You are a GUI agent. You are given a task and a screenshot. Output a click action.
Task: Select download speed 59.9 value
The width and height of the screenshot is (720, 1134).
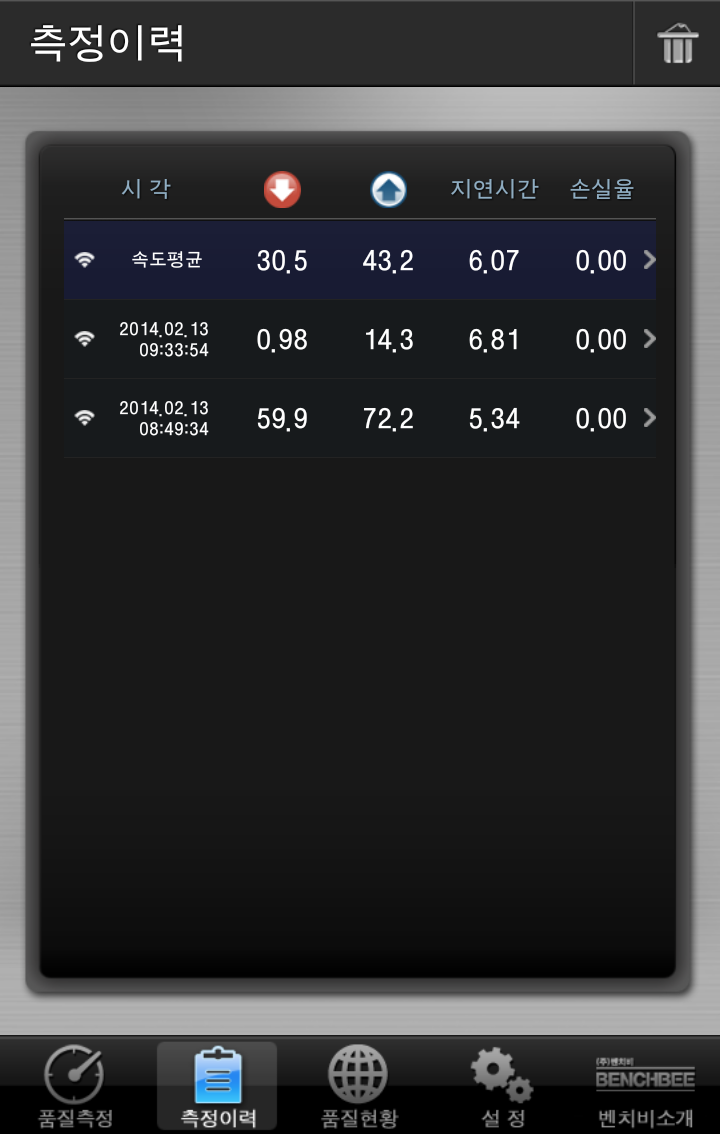coord(282,419)
